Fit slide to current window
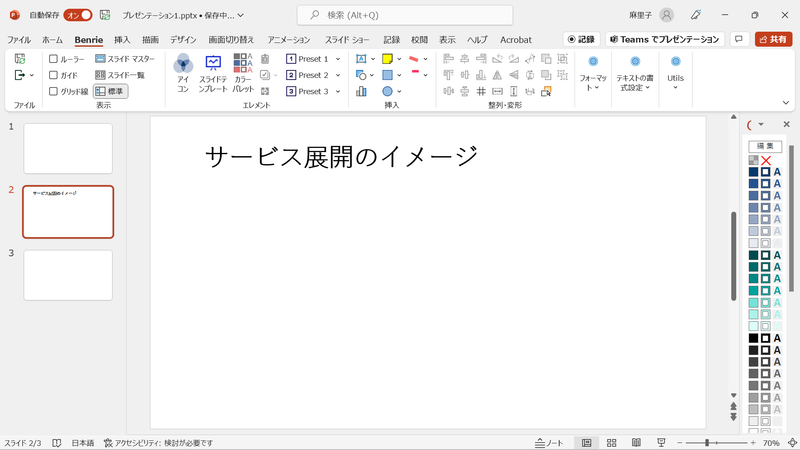Screen dimensions: 800x450 pos(792,443)
